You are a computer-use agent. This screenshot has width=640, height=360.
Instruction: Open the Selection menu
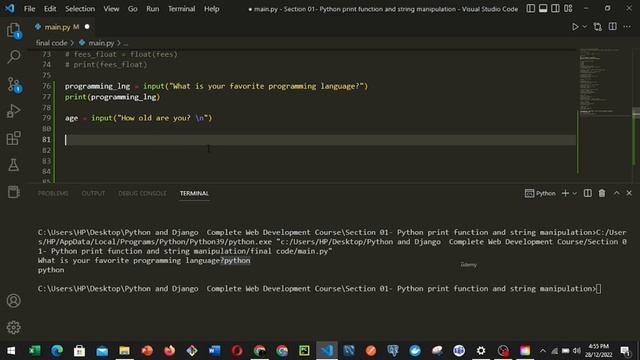coord(80,9)
